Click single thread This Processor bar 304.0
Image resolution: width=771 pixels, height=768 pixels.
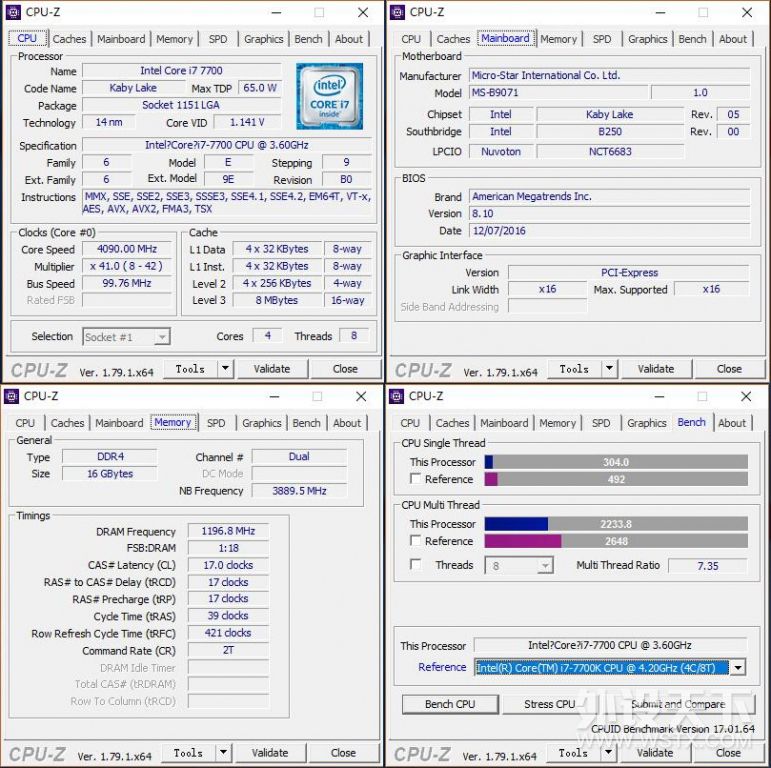(x=616, y=462)
